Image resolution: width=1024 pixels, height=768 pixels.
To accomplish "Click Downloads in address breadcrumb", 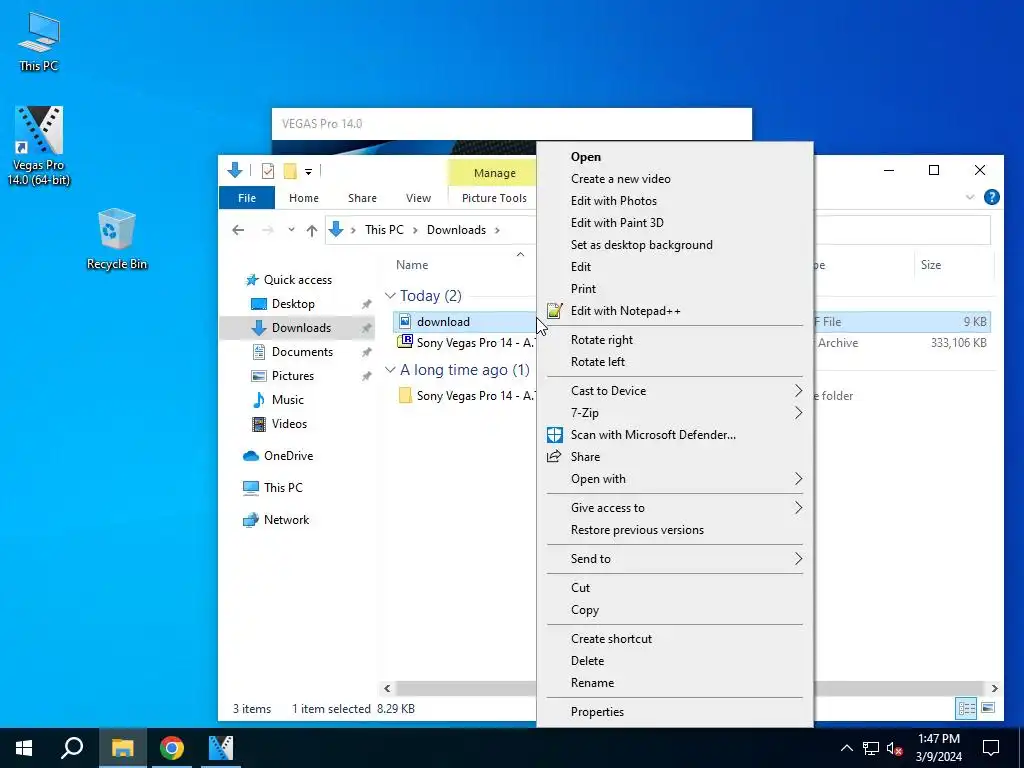I will tap(456, 230).
